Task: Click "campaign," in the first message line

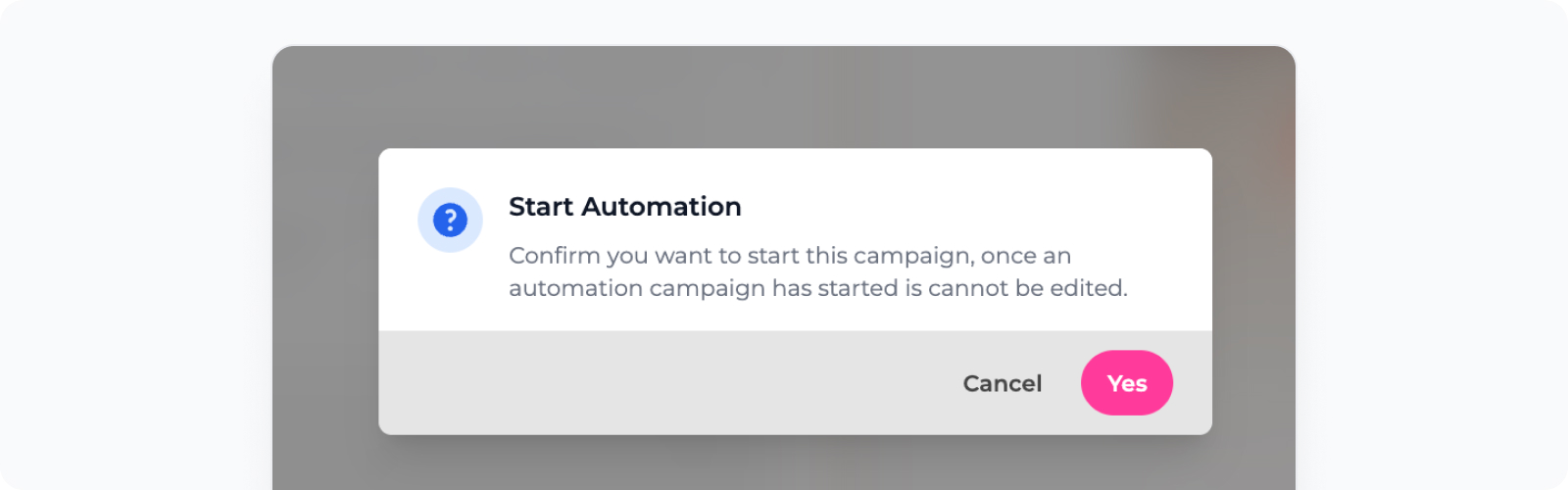Action: (x=912, y=256)
